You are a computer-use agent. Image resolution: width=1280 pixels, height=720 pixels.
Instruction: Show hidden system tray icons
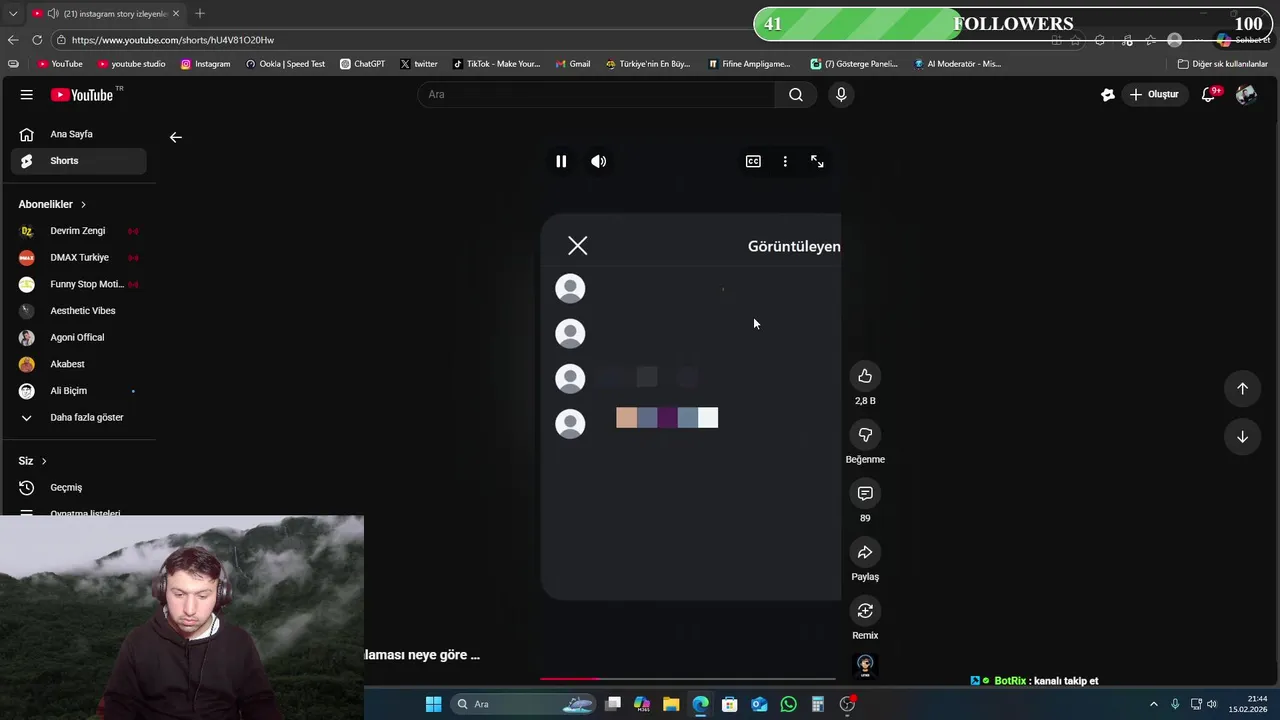(x=1153, y=704)
